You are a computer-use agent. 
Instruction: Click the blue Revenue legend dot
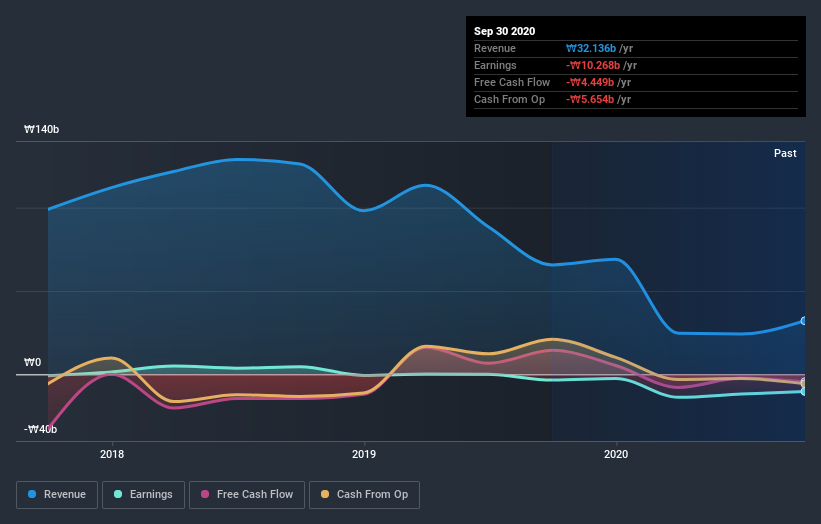(x=32, y=494)
